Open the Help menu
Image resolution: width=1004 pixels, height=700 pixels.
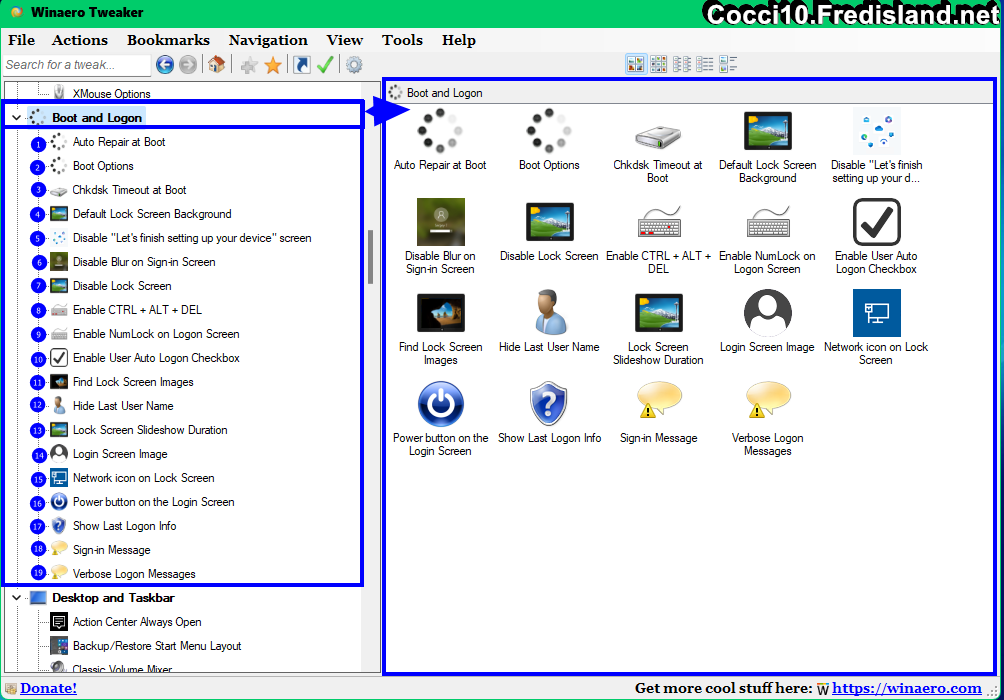pyautogui.click(x=458, y=40)
